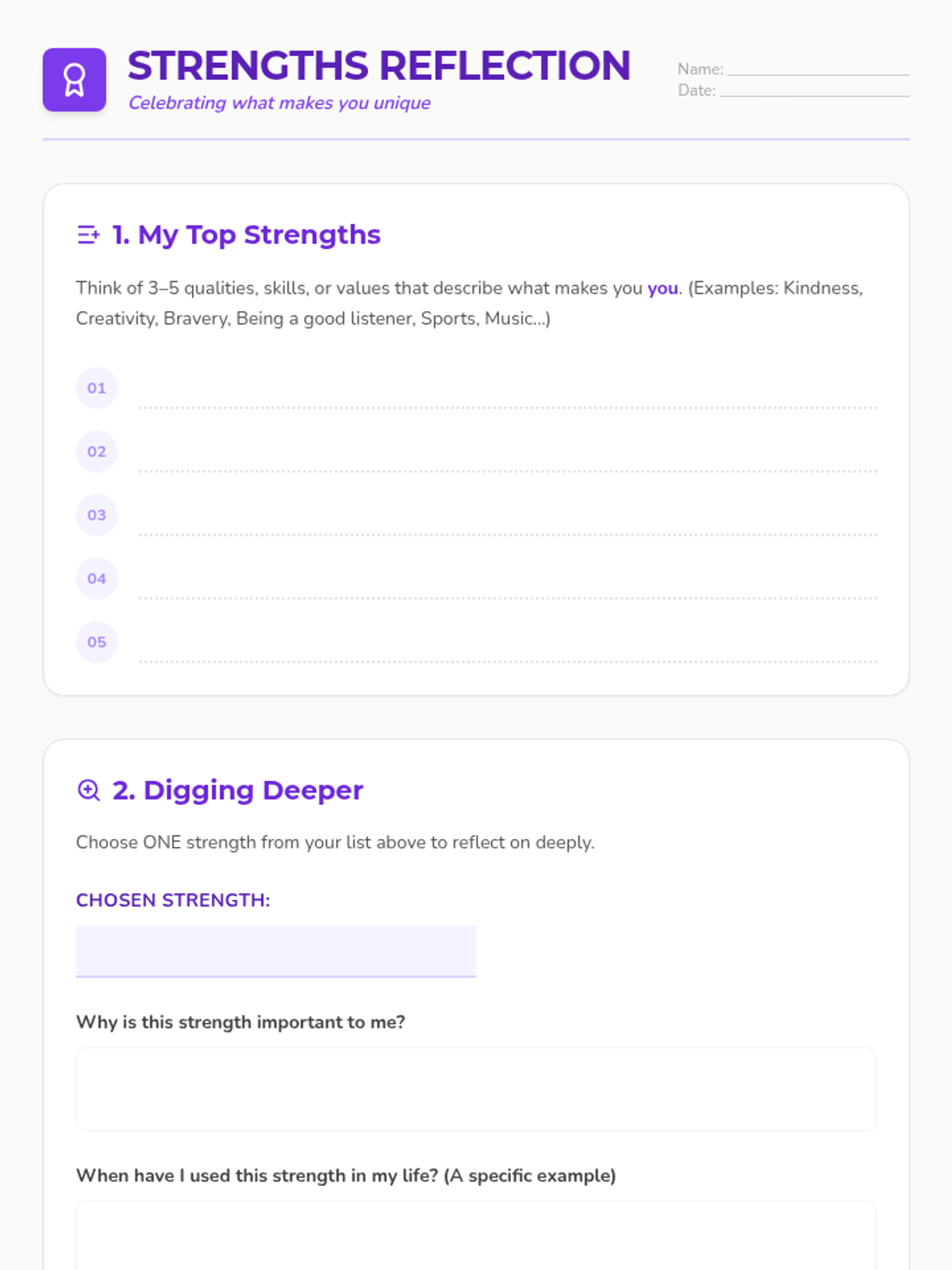
Task: Click the highlighted purple word 'you'
Action: pos(662,288)
